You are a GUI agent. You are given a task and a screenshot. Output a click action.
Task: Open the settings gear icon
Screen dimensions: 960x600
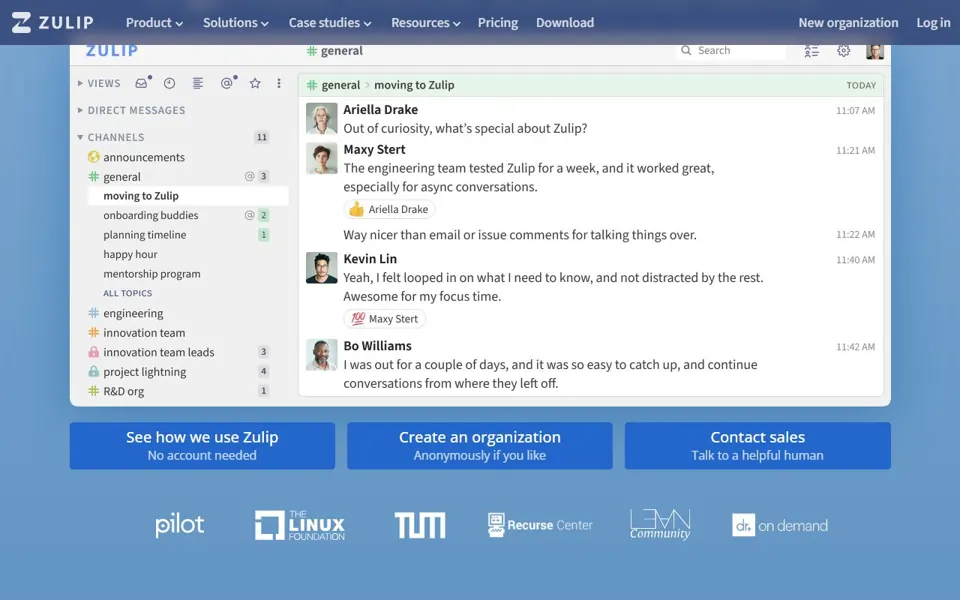click(844, 51)
